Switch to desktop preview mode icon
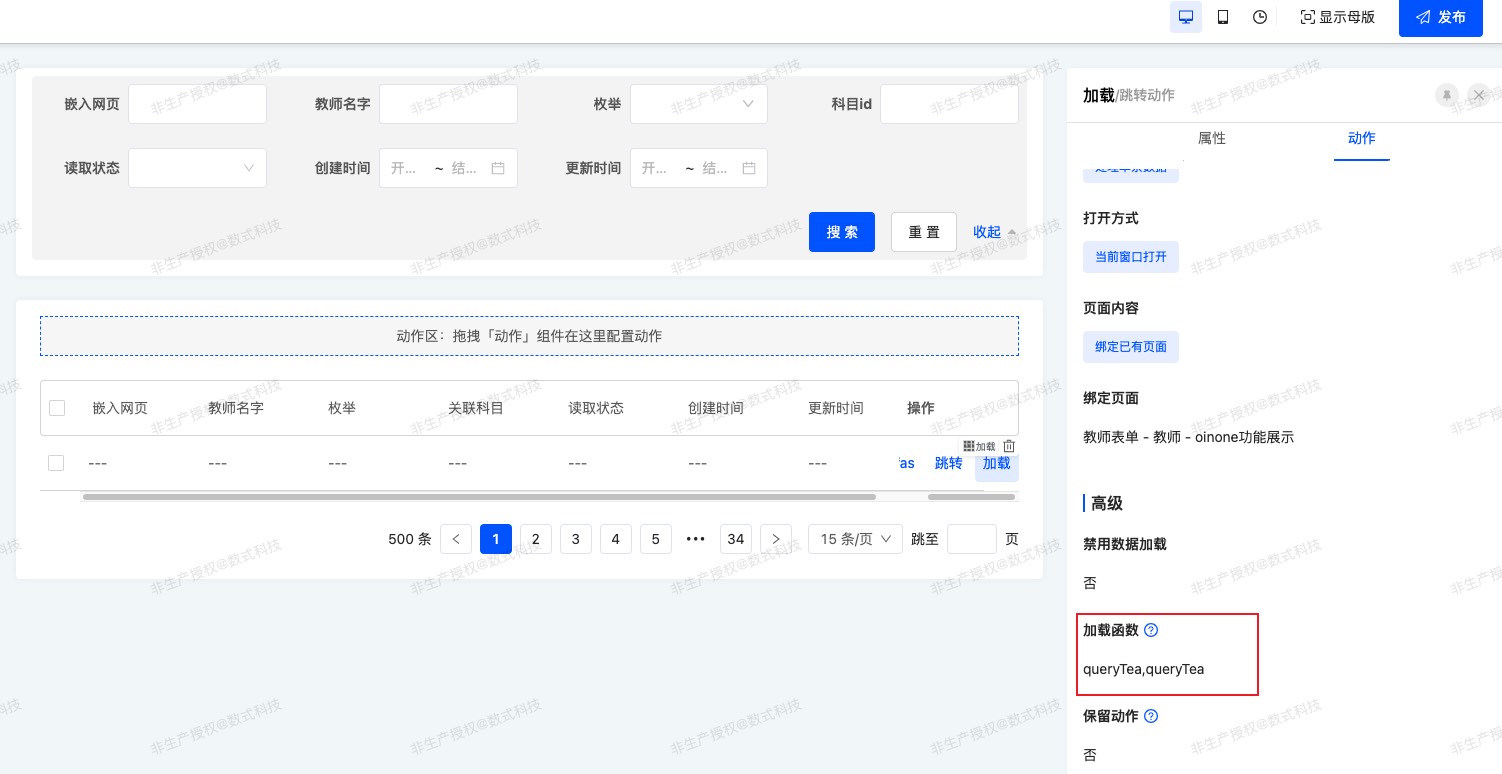 point(1186,17)
